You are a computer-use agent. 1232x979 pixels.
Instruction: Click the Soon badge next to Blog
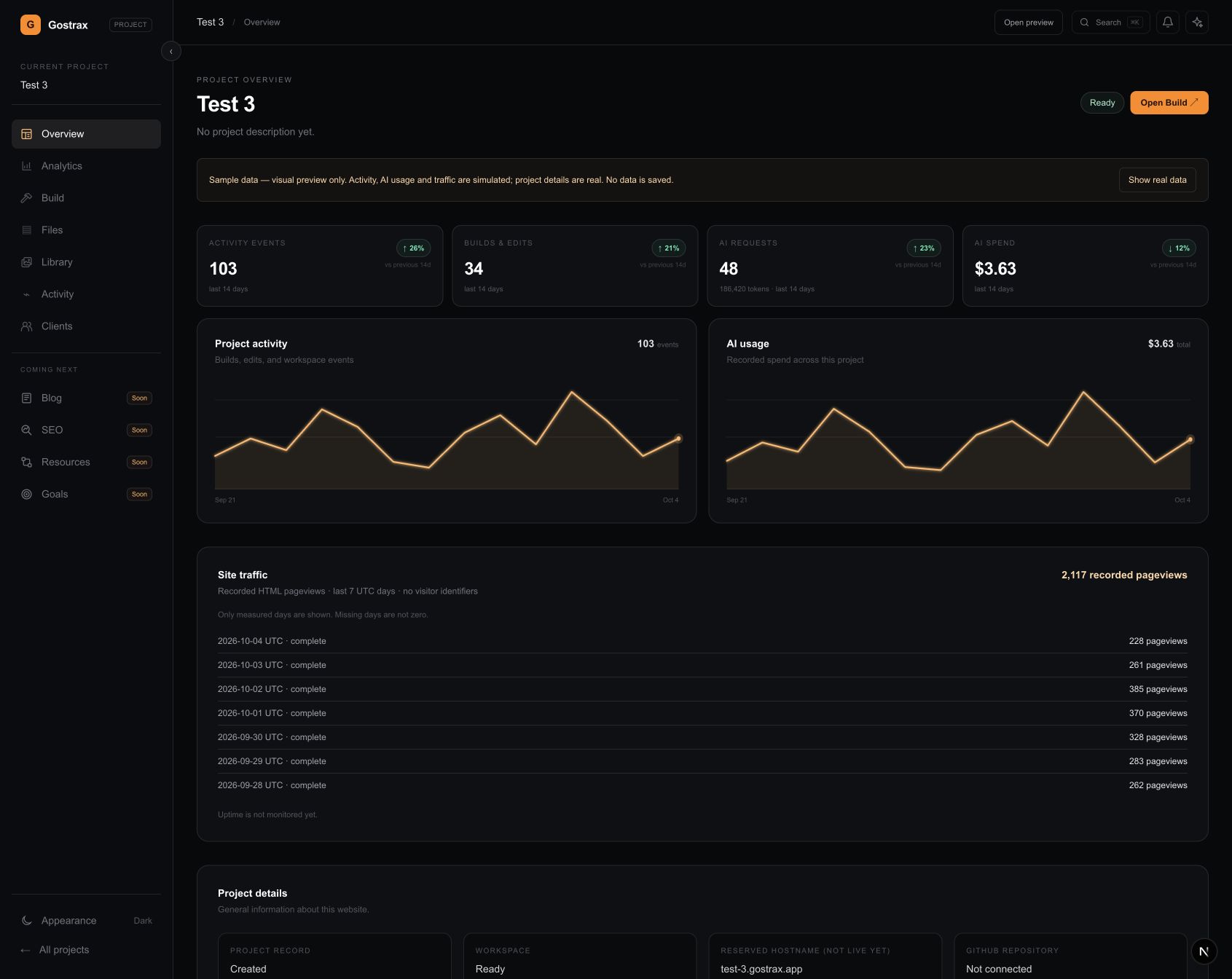pos(139,398)
